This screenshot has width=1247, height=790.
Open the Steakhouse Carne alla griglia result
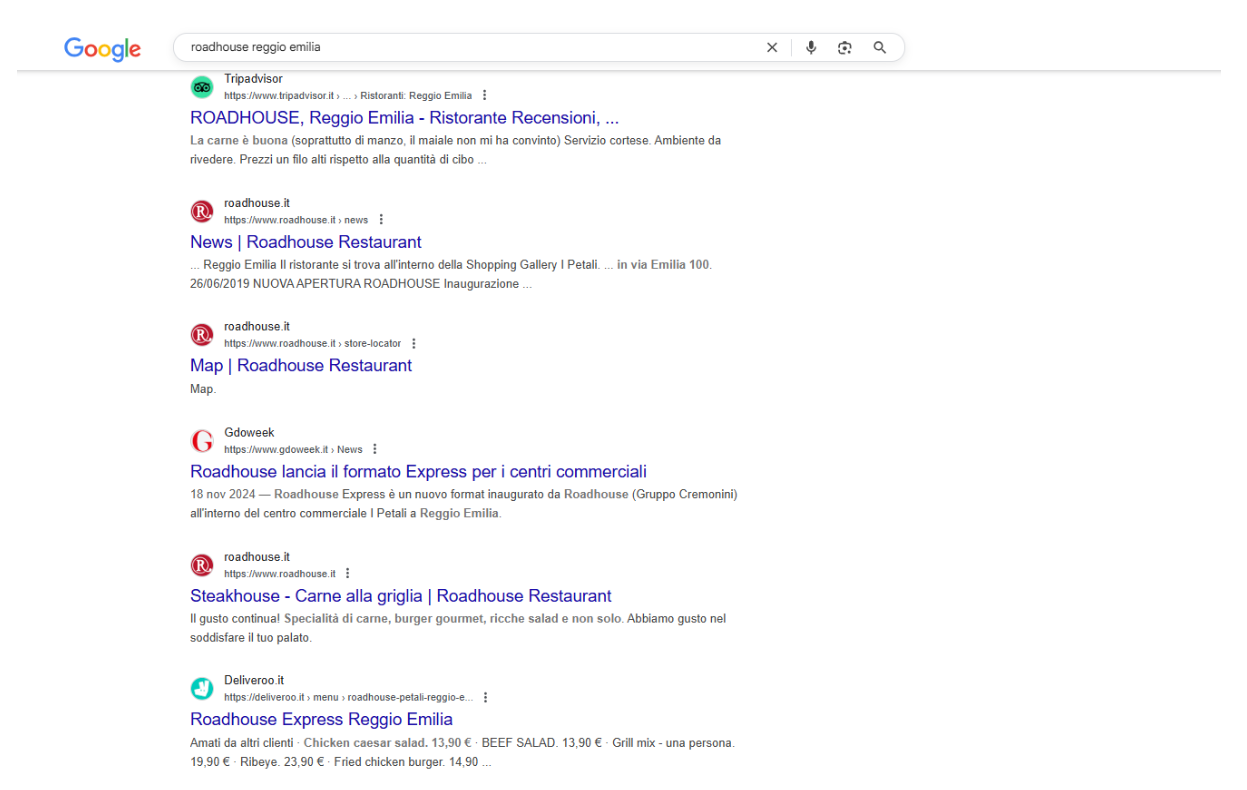coord(400,595)
